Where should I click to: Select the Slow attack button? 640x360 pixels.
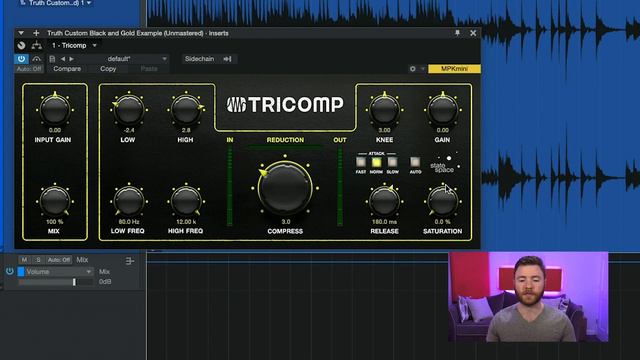pos(392,162)
